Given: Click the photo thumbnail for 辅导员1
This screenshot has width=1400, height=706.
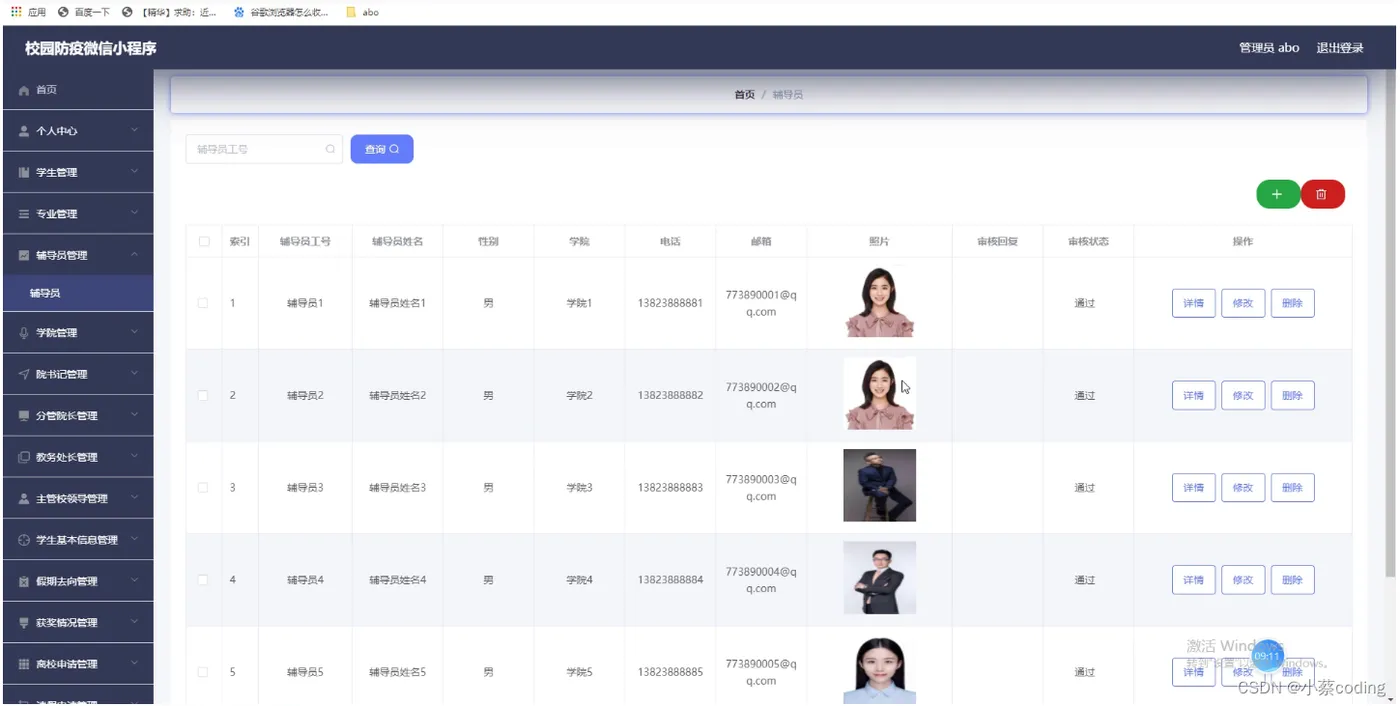Looking at the screenshot, I should pos(879,302).
